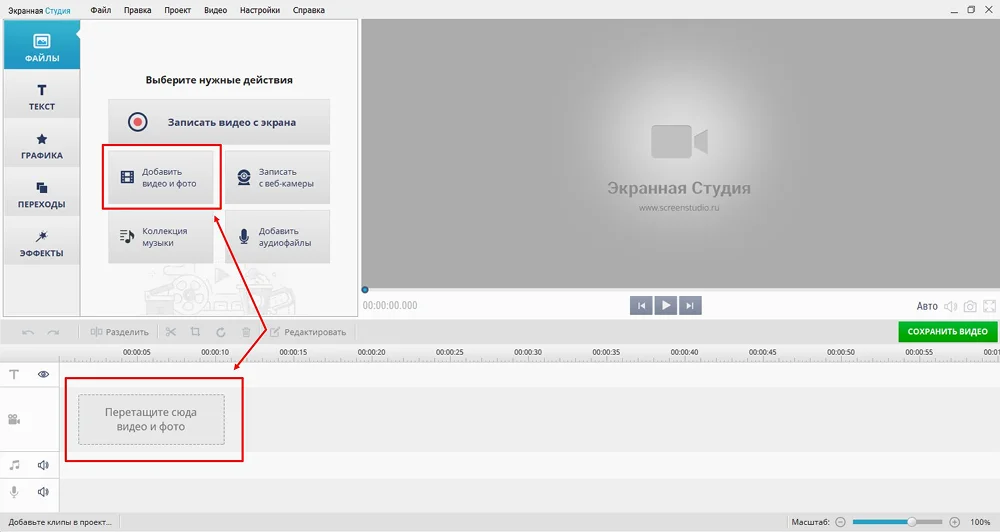Open the Переходы sidebar tab

(41, 192)
